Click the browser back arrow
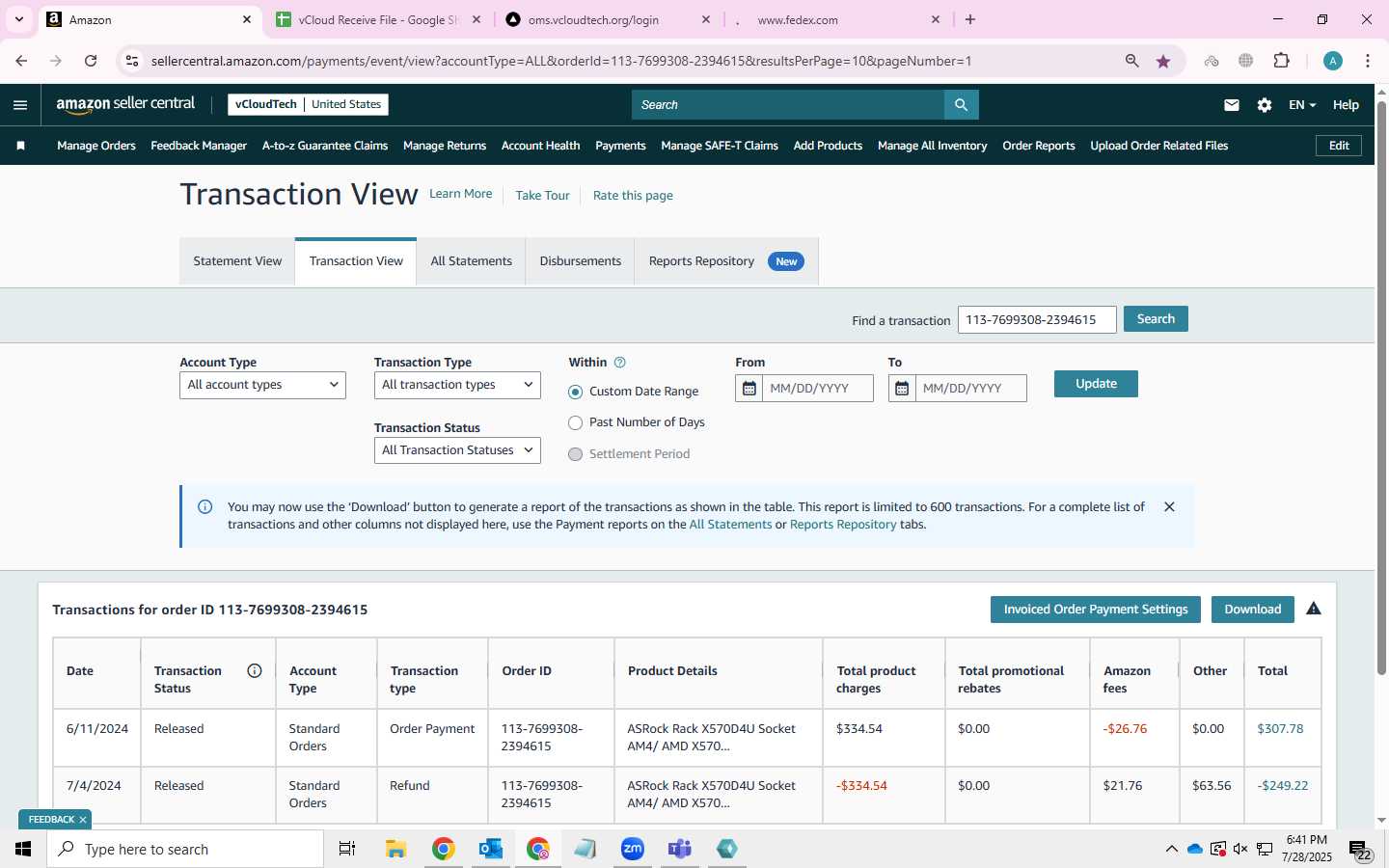1389x868 pixels. [x=21, y=61]
